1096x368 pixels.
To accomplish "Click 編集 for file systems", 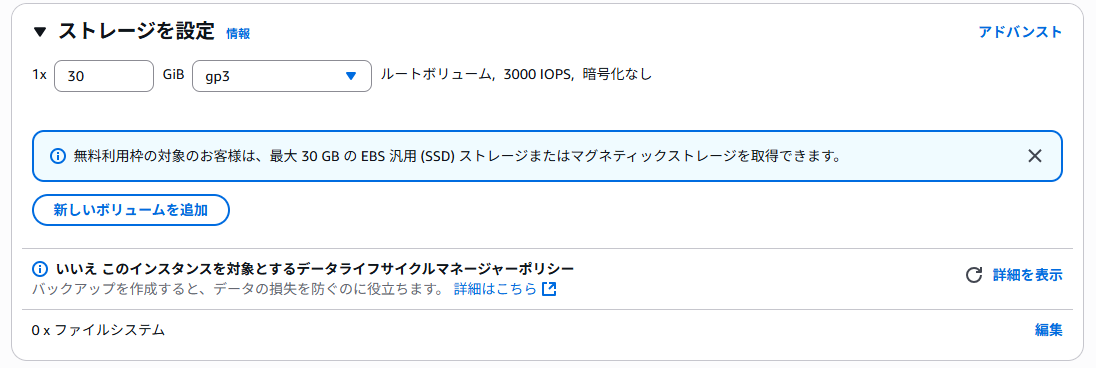I will 1048,330.
